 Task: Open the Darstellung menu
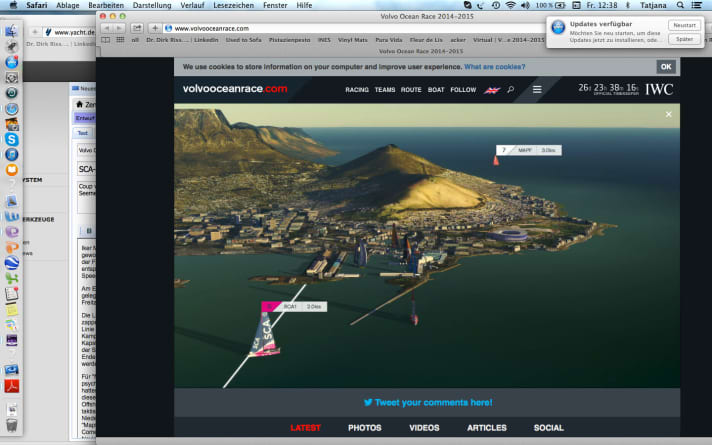pyautogui.click(x=152, y=5)
